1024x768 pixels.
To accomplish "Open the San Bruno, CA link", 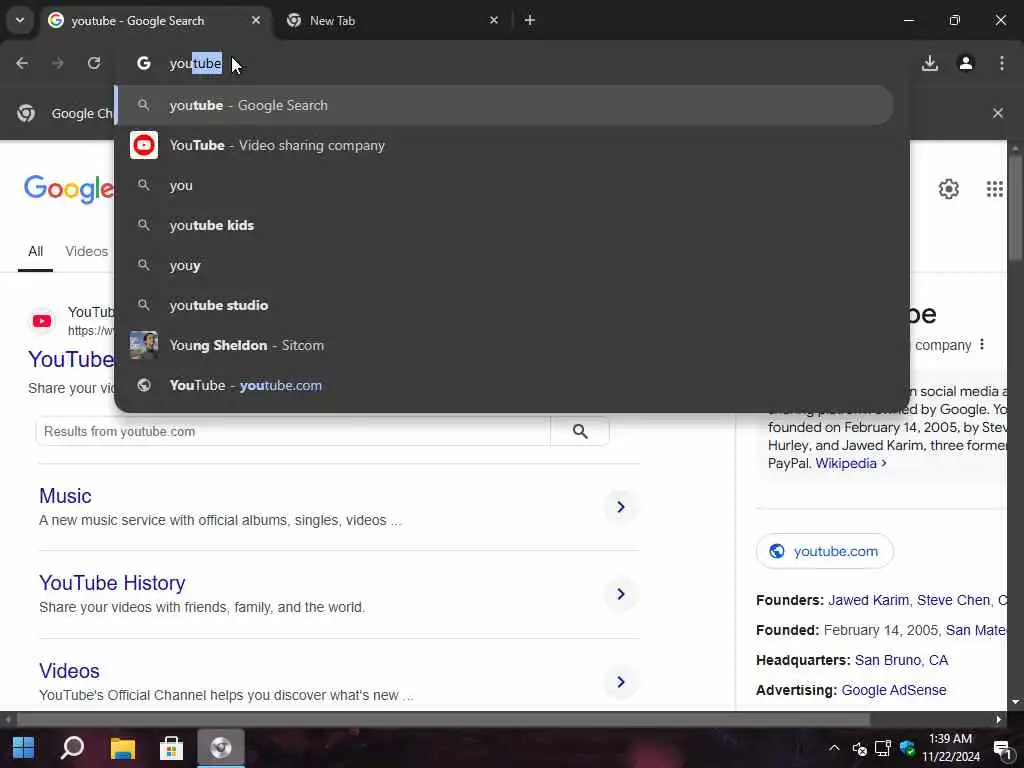I will pyautogui.click(x=901, y=660).
